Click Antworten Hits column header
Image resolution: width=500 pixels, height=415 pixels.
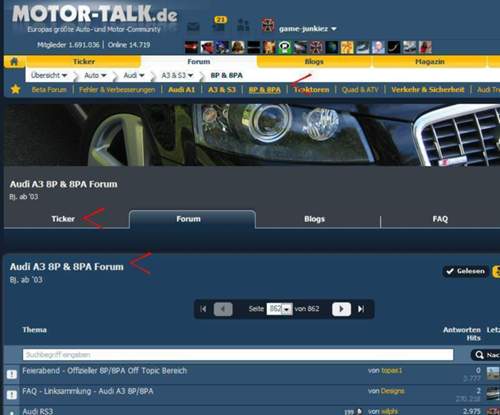pyautogui.click(x=462, y=334)
